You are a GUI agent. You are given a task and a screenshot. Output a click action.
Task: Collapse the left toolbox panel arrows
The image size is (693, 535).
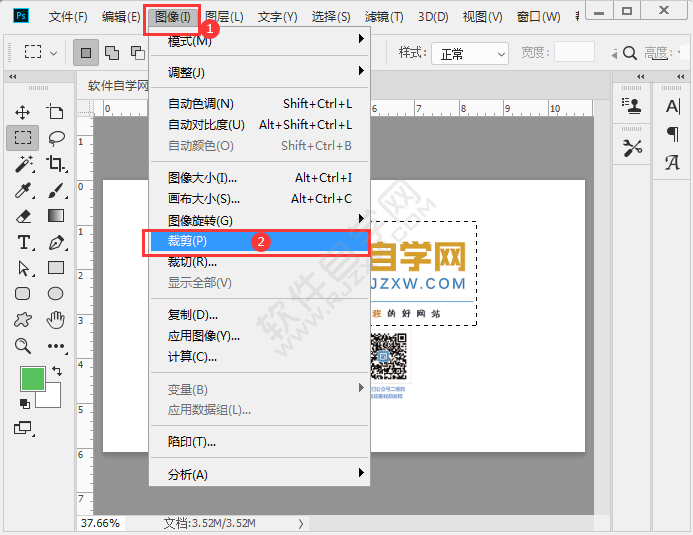[12, 76]
